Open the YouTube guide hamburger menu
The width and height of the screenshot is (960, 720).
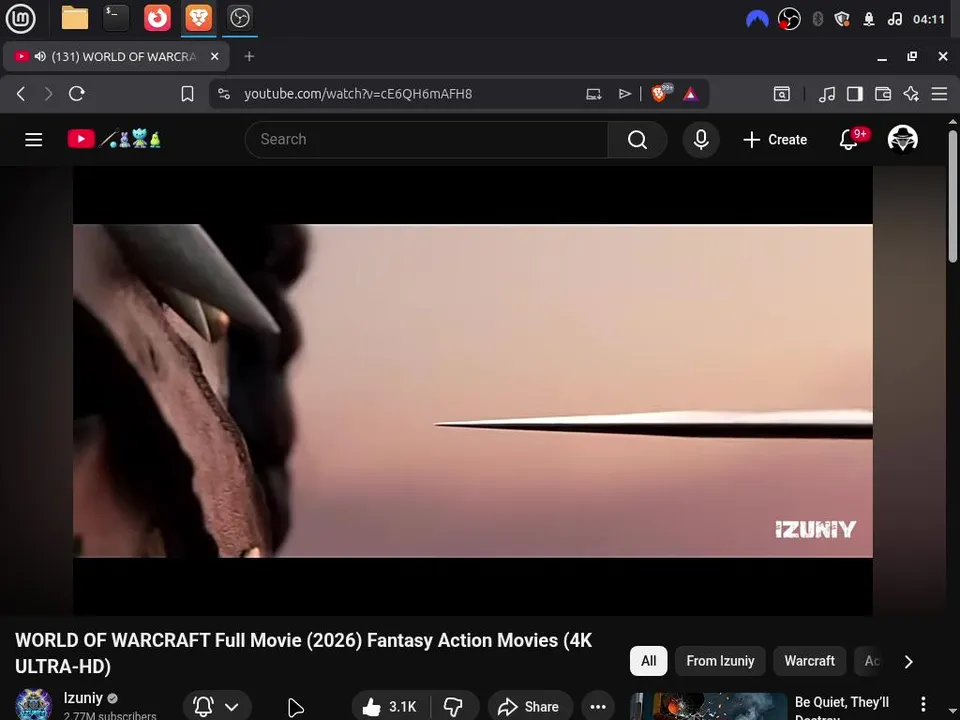[34, 140]
